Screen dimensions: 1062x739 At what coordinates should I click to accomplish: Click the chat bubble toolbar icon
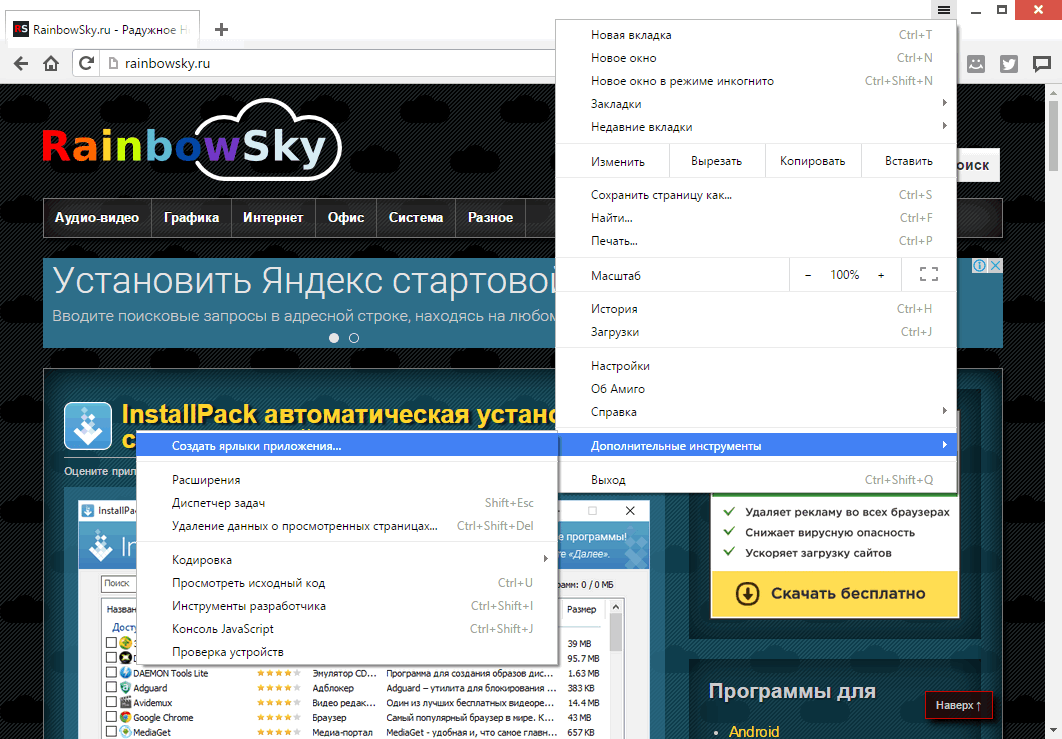1042,64
